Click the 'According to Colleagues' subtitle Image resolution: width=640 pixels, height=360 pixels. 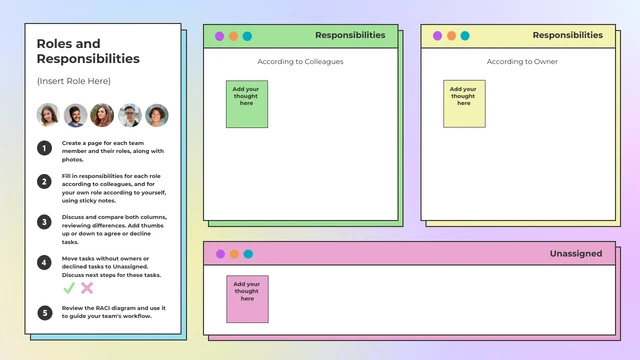pyautogui.click(x=300, y=62)
